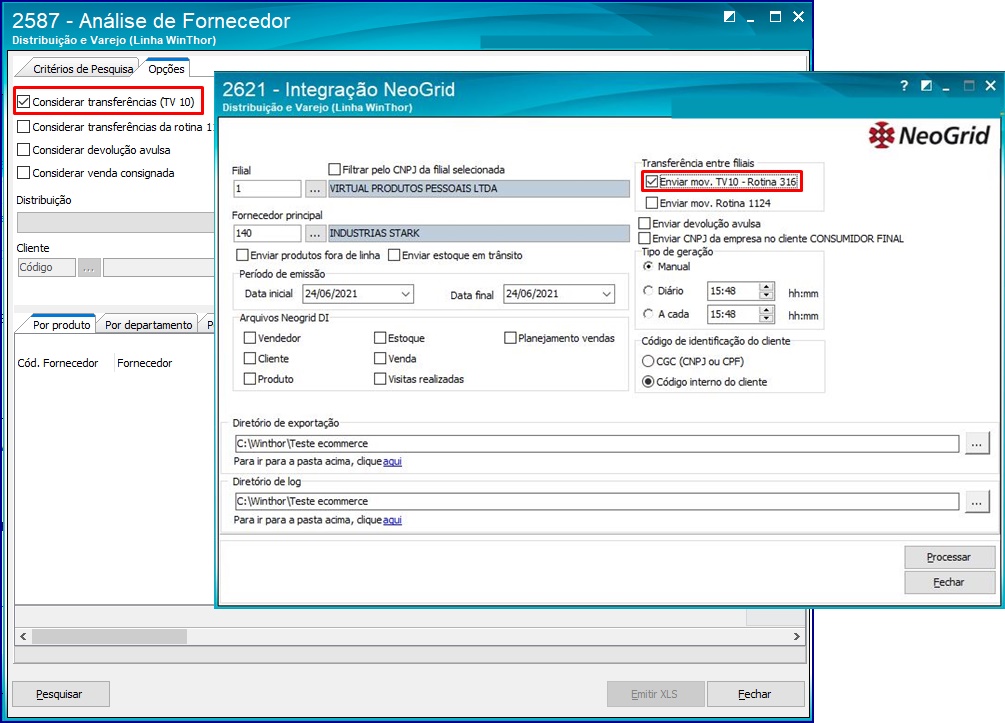Open Fornecedor principal lookup ellipsis button
The width and height of the screenshot is (1005, 723).
click(x=314, y=234)
